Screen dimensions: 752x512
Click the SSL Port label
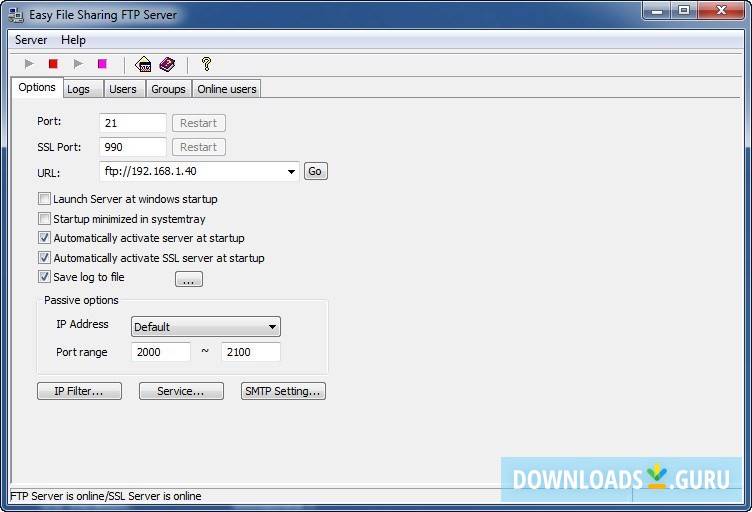pos(59,147)
